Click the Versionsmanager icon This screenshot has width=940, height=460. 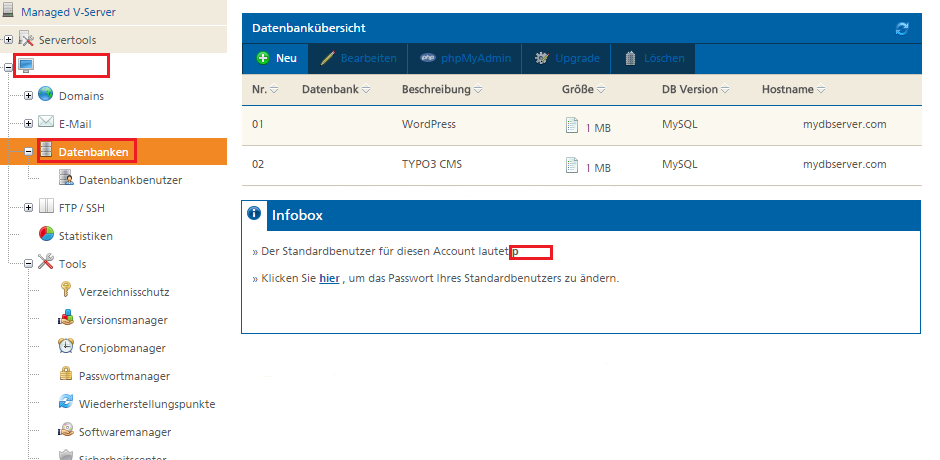(x=66, y=318)
